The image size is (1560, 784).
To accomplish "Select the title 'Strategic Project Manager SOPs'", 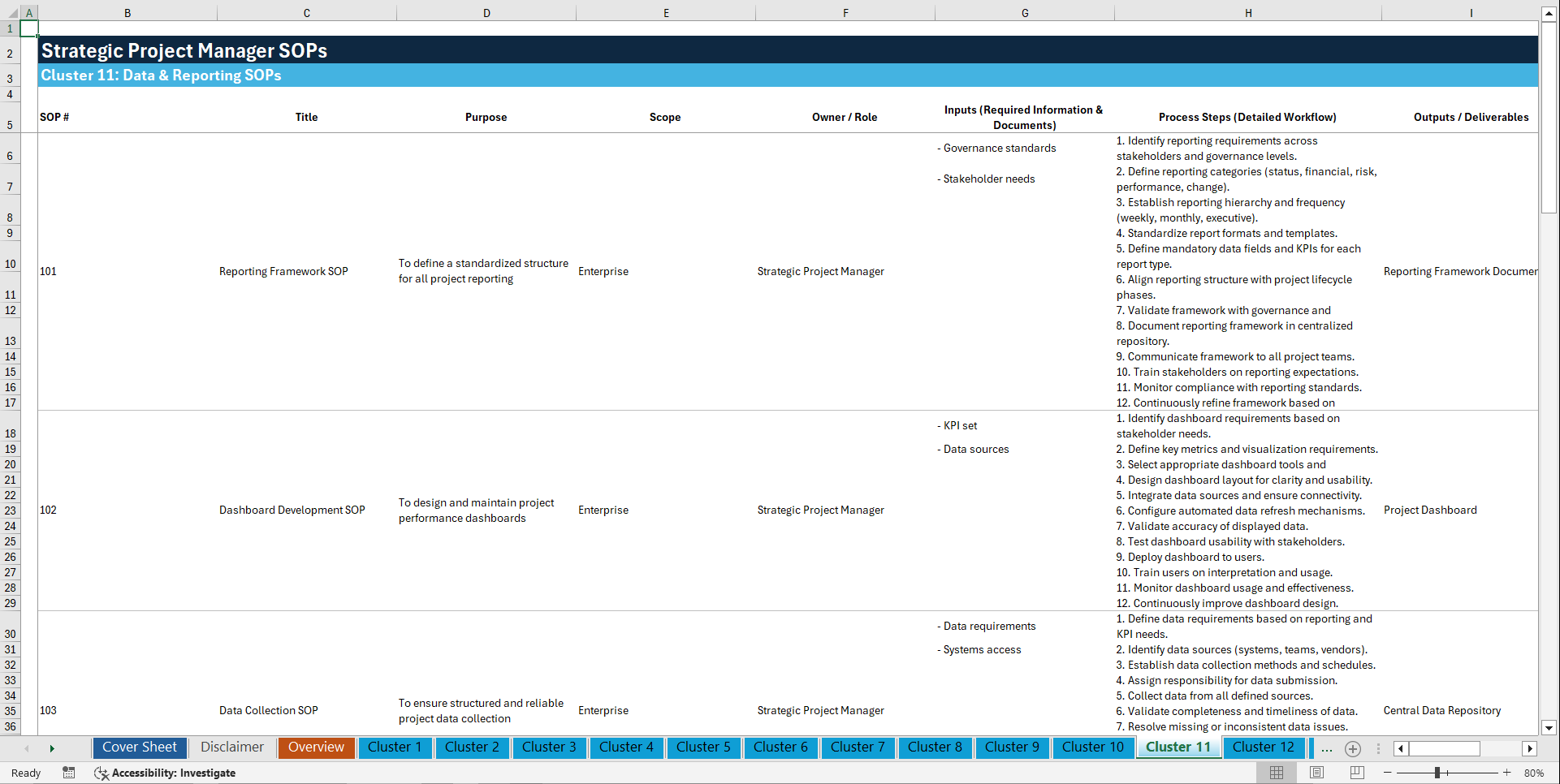I will click(184, 50).
